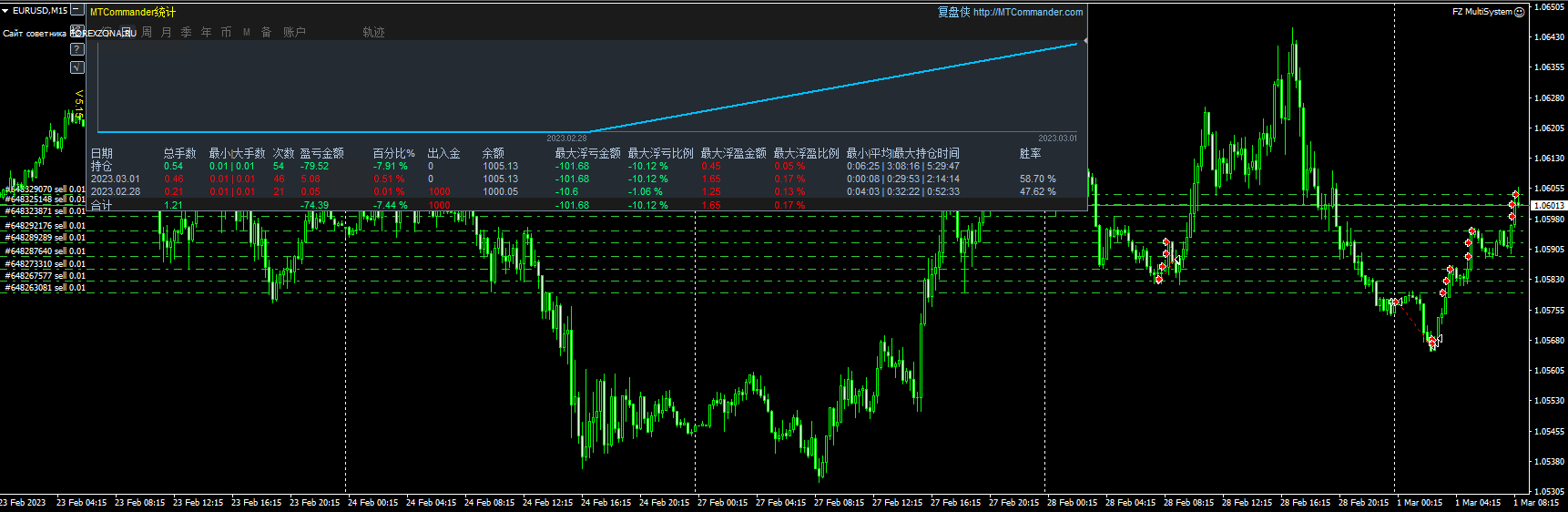Switch to the 年 (year) tab
1568x512 pixels.
(x=206, y=32)
